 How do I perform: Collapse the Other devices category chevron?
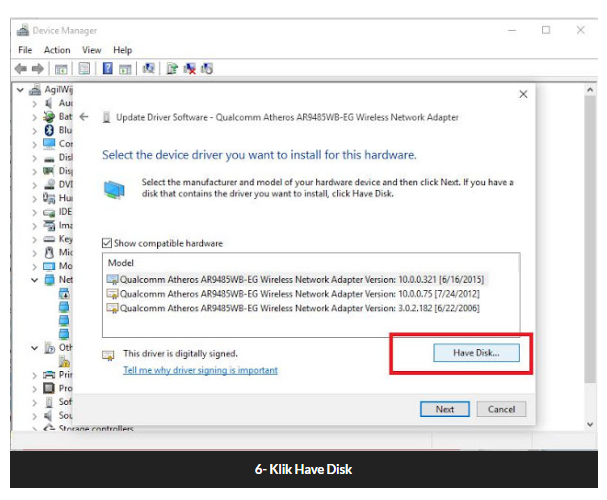[x=34, y=348]
